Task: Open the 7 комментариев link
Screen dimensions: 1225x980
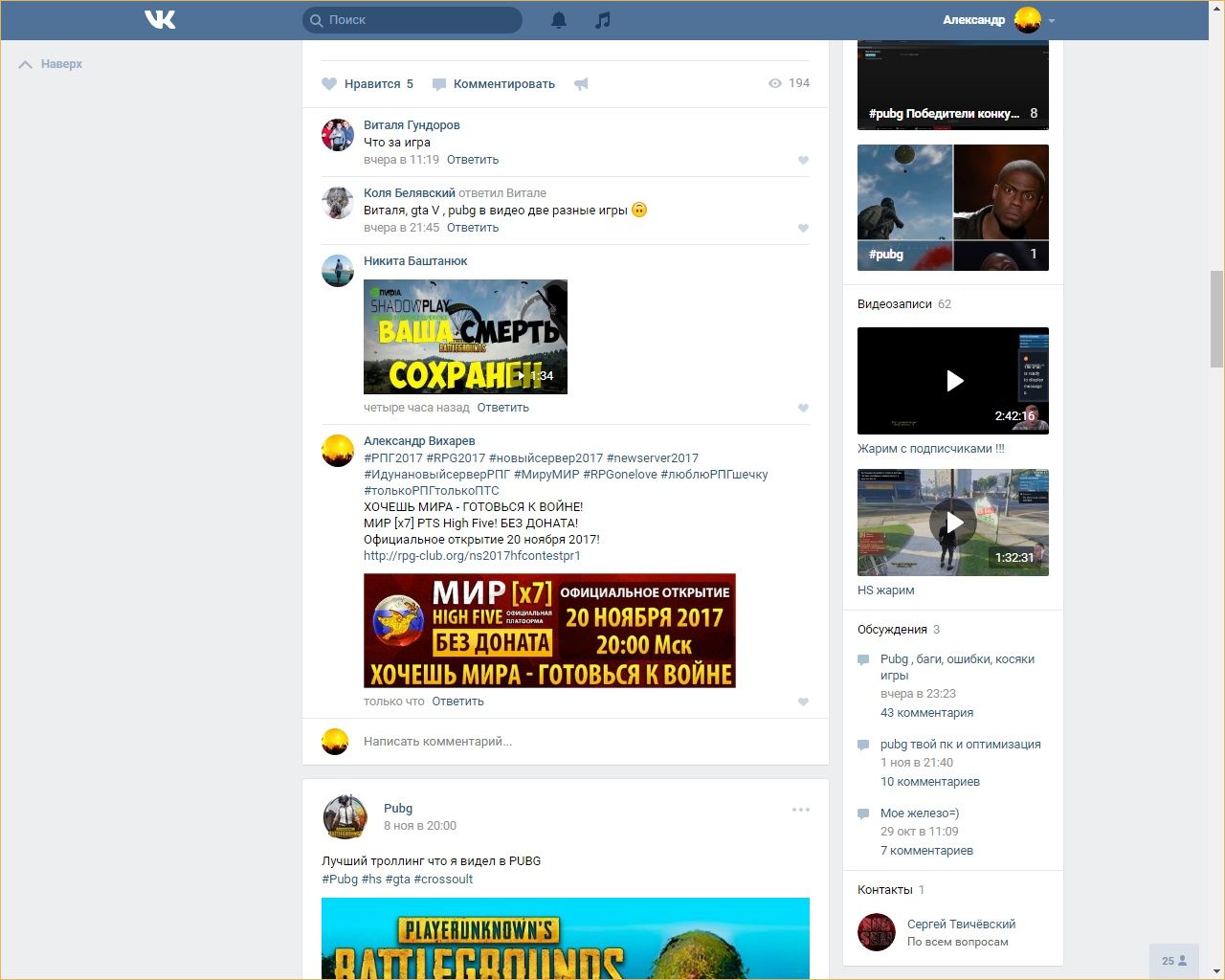Action: [x=926, y=851]
